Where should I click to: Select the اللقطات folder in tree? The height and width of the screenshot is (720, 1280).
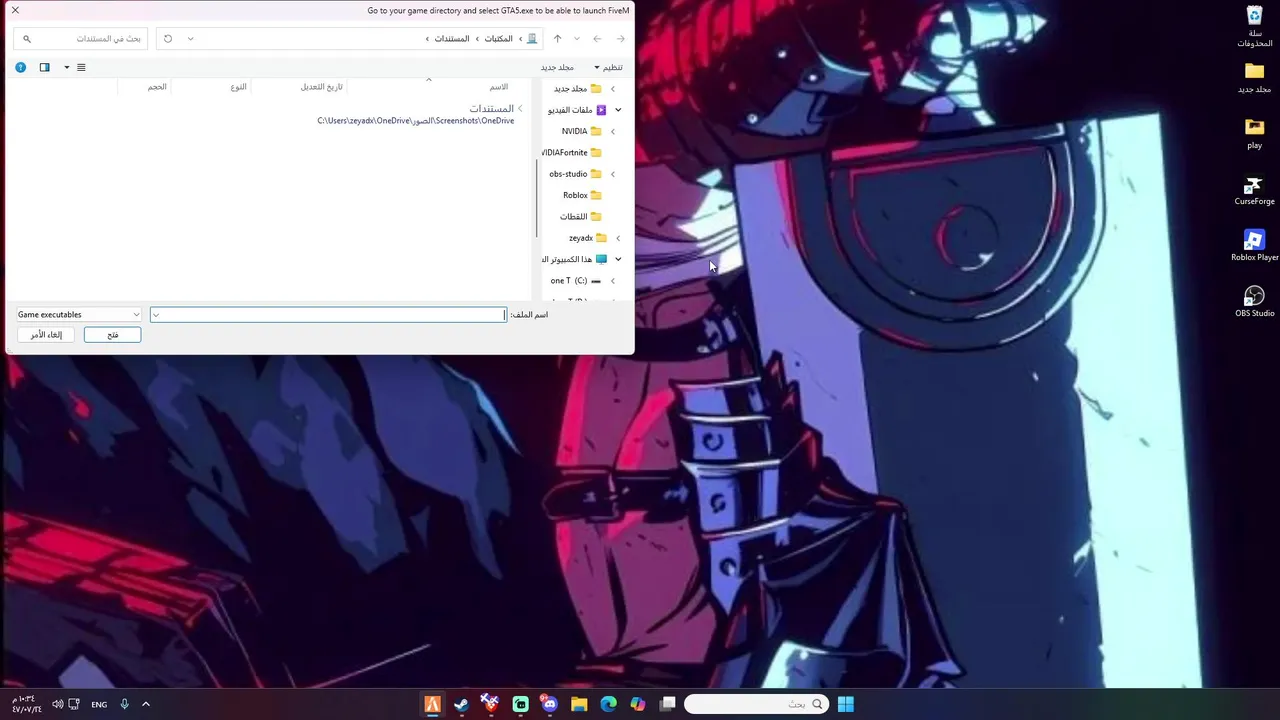[581, 217]
